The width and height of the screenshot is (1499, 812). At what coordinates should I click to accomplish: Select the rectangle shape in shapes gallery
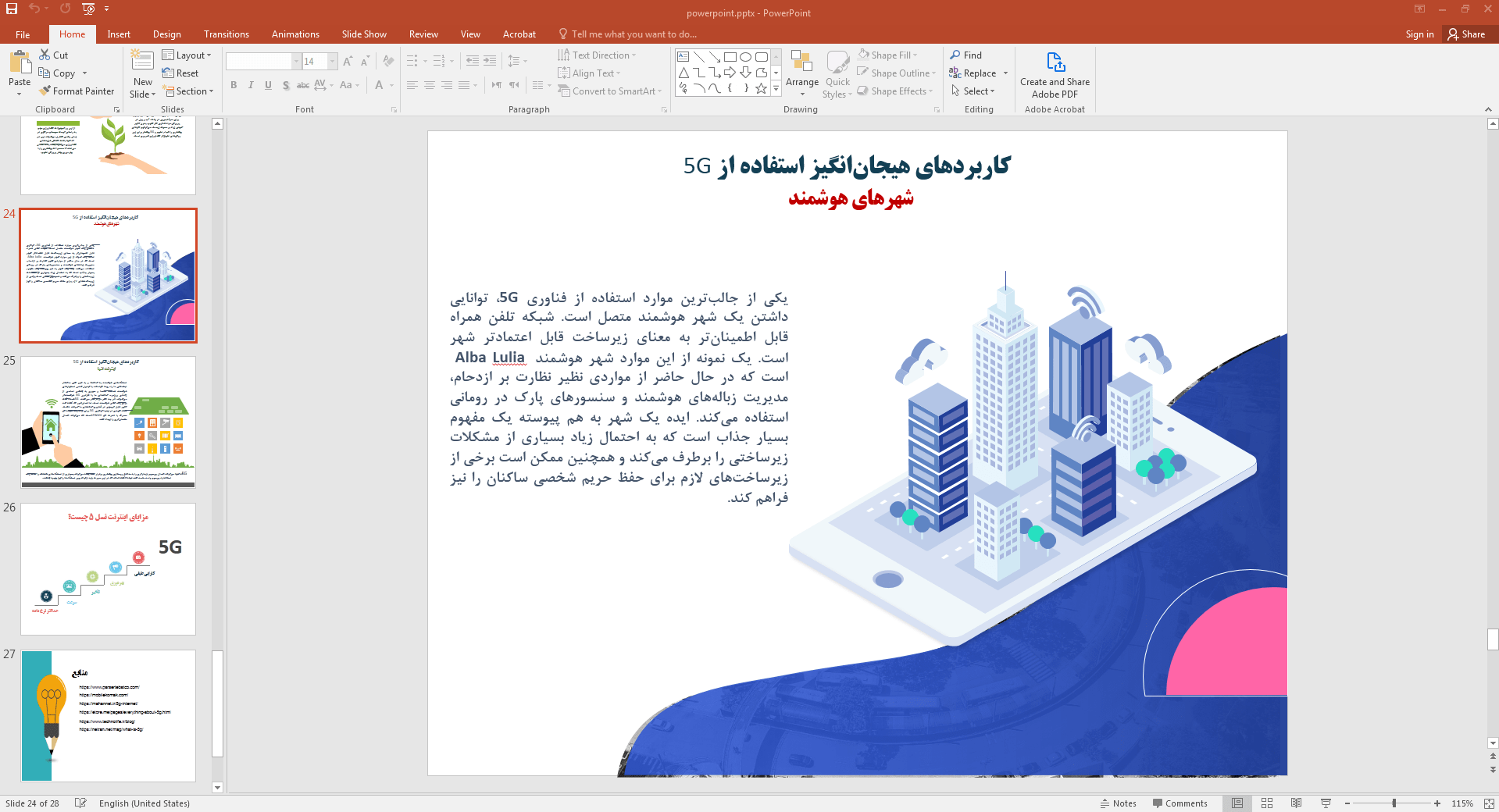[x=730, y=57]
